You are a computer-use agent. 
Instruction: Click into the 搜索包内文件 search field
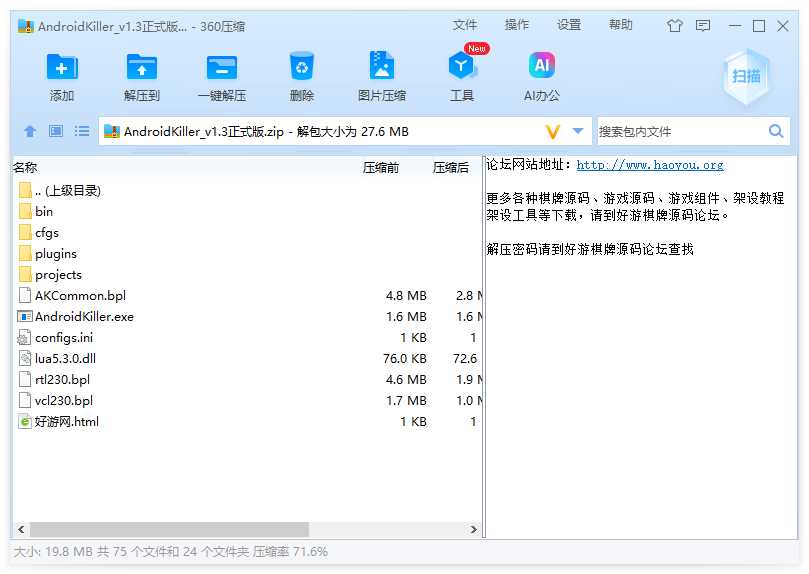[x=681, y=132]
